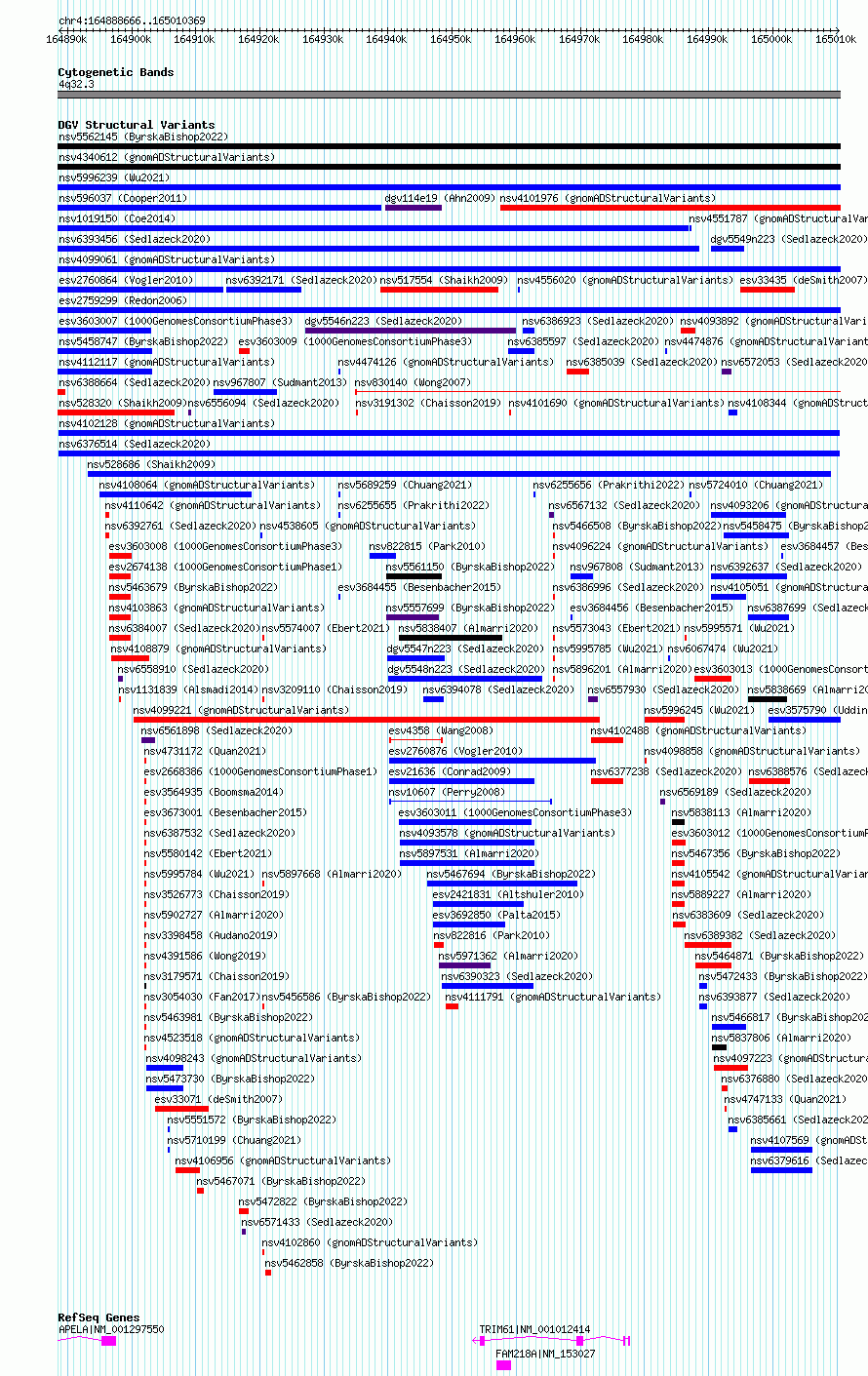Select nsv5472822 (ByrskaBishop2022) label

323,1201
